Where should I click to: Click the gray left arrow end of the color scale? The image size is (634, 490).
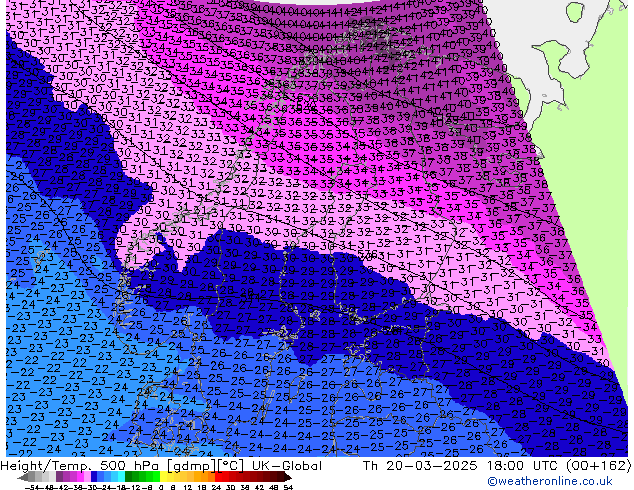[22, 478]
